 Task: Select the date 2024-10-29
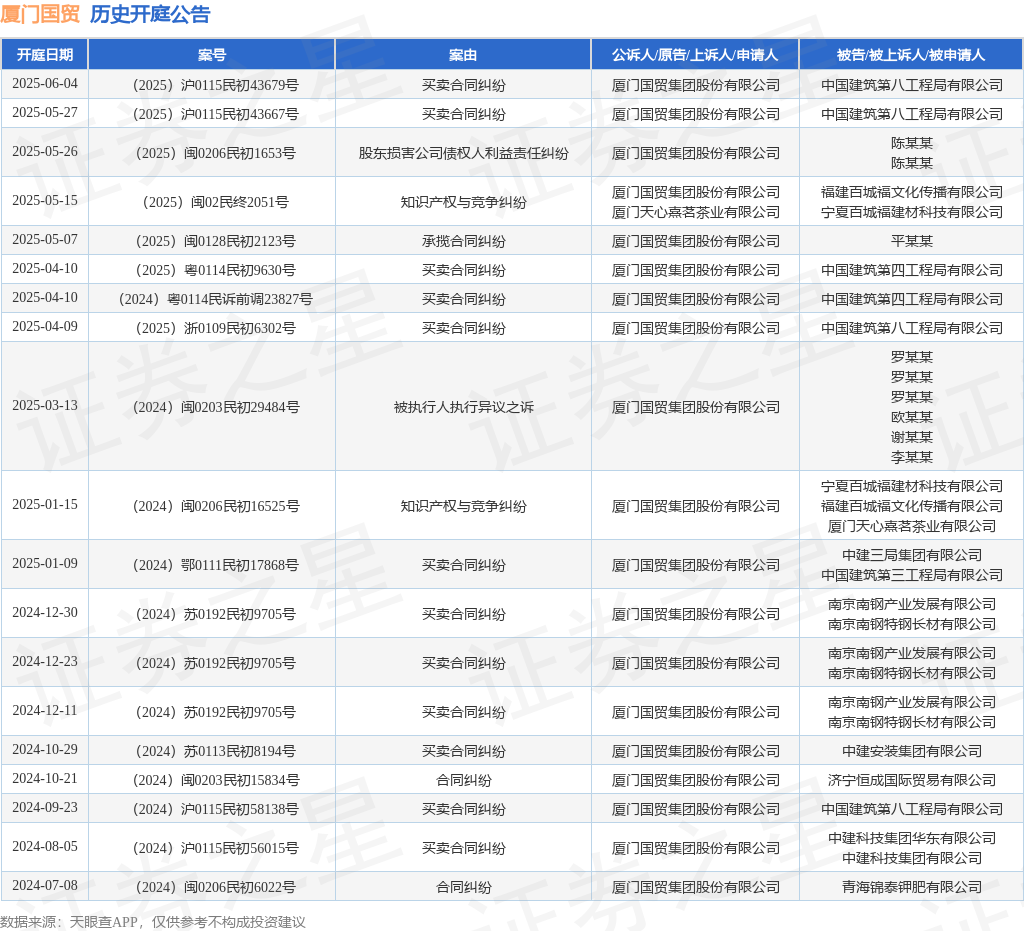[44, 750]
